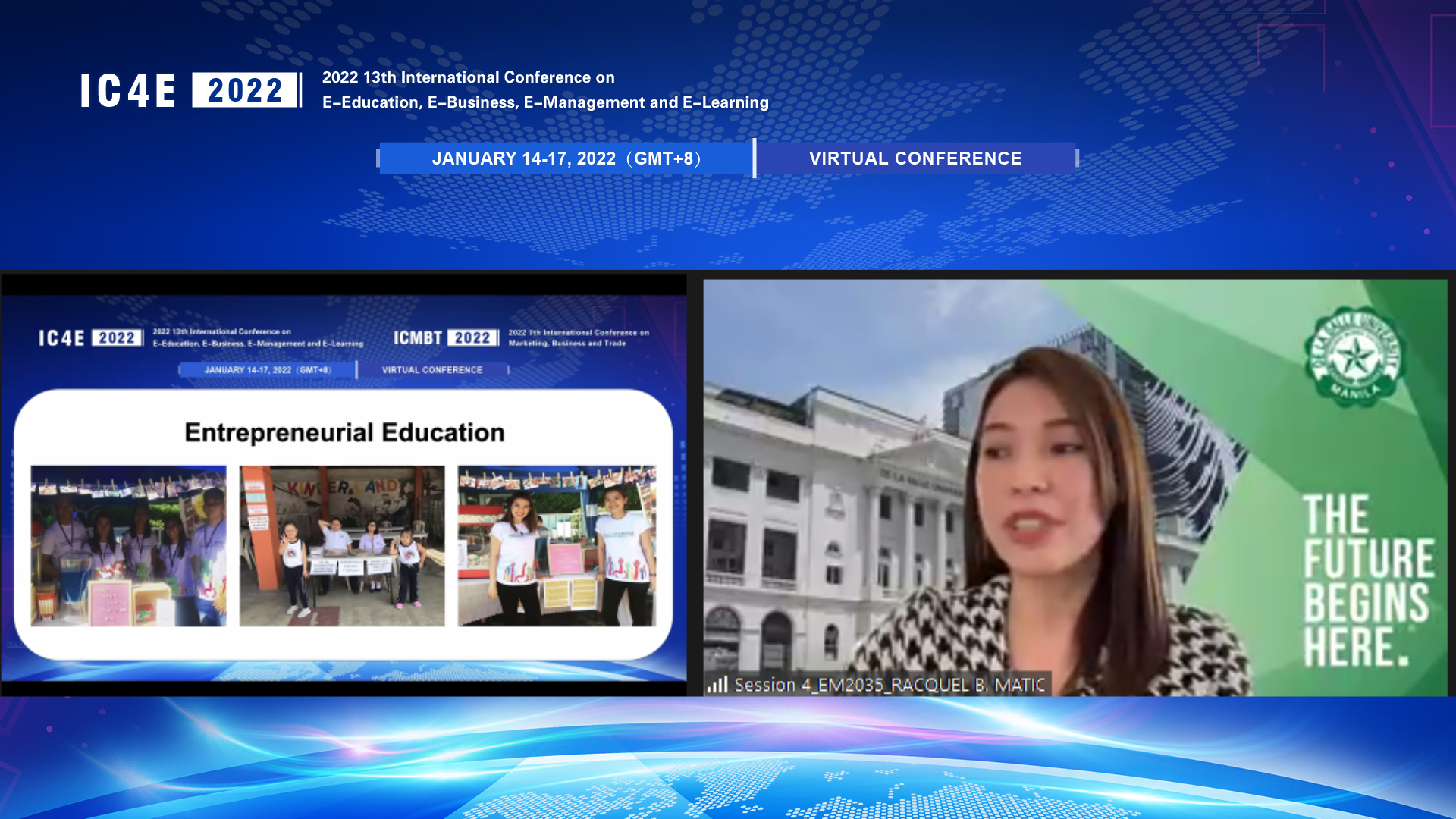Click the Session 4_EM2035_RACQUEL B. MATIC name label
This screenshot has width=1456, height=819.
[x=890, y=685]
